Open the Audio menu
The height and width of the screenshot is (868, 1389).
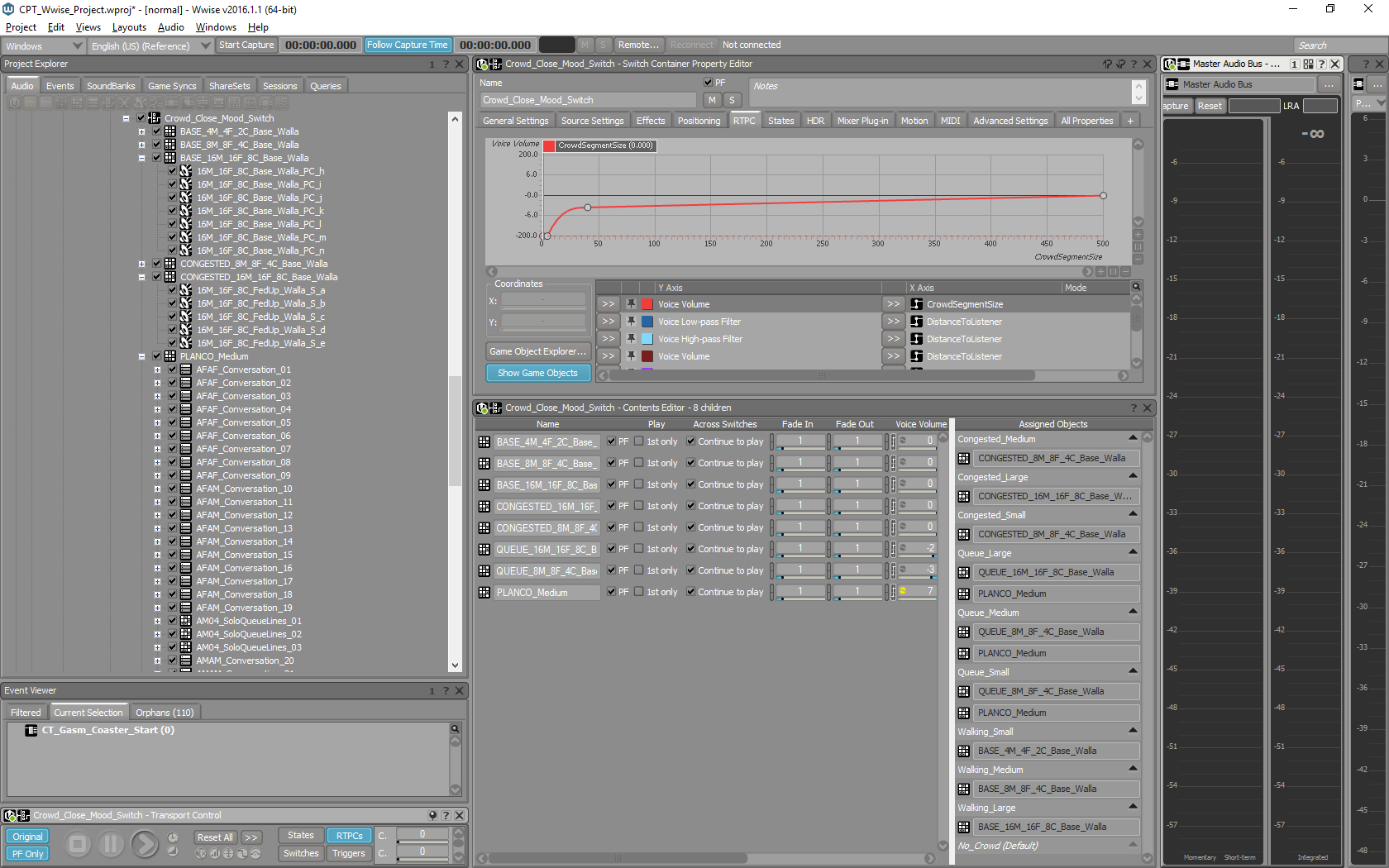[171, 27]
